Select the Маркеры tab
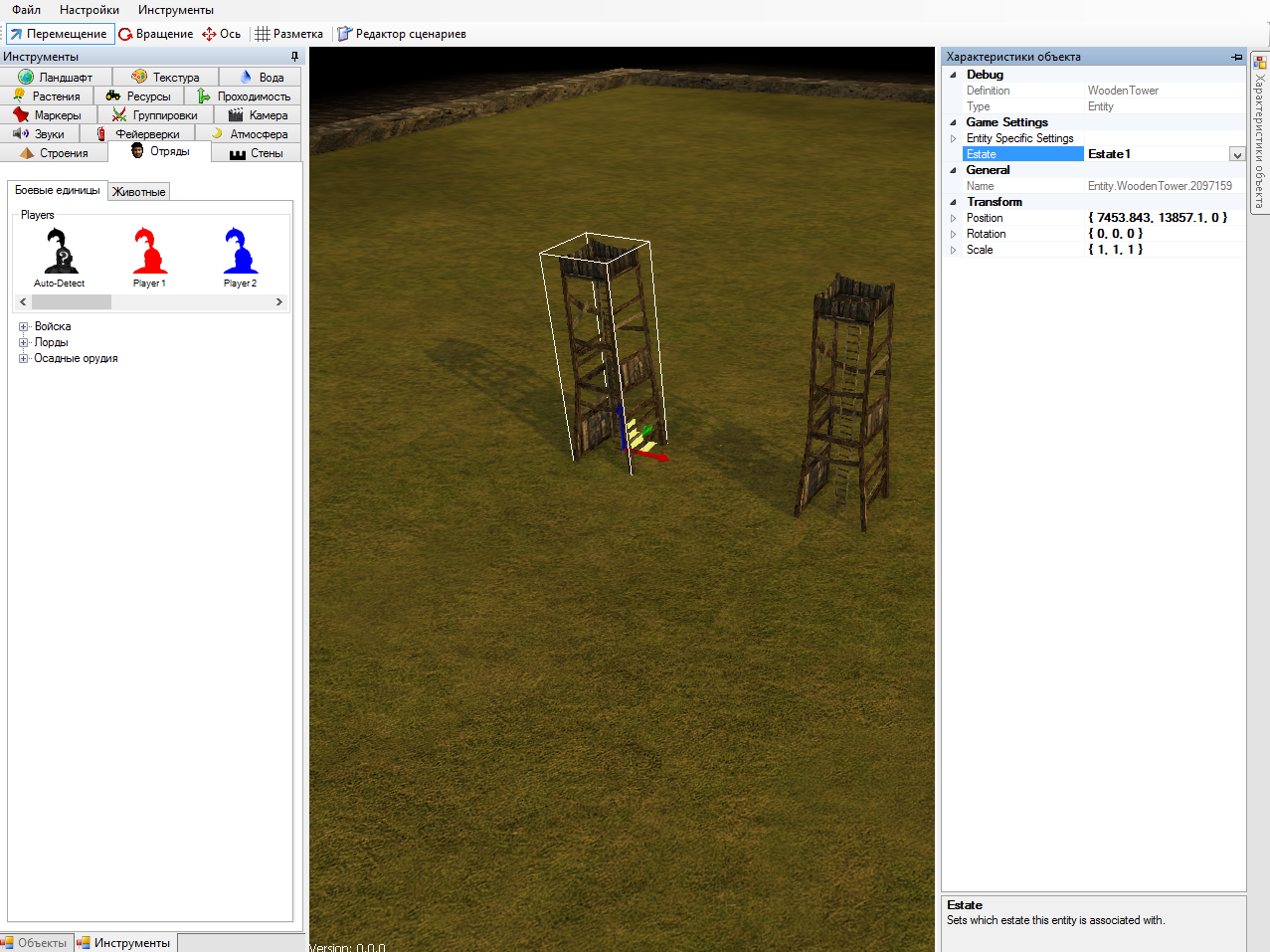 coord(48,114)
